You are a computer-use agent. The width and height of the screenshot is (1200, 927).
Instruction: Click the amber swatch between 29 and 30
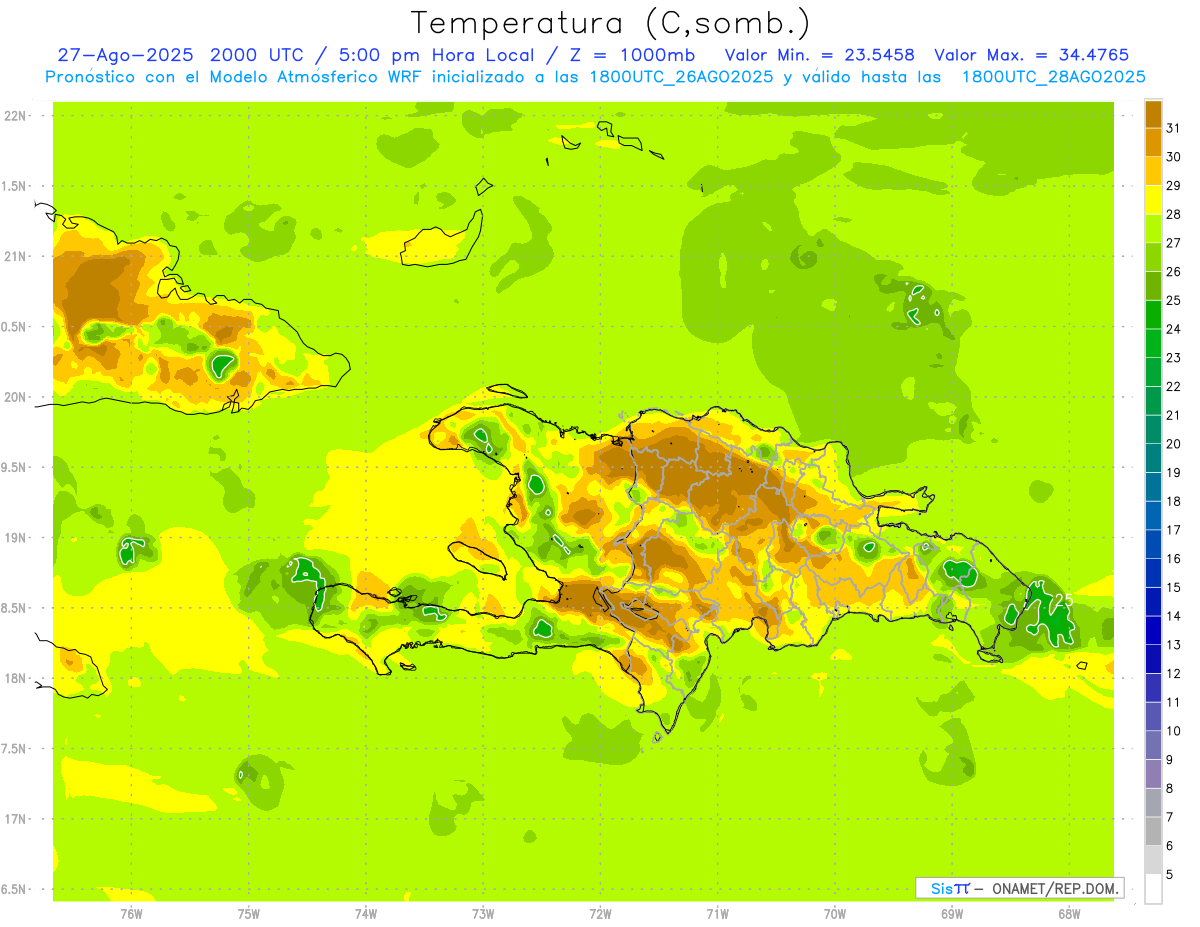tap(1153, 171)
